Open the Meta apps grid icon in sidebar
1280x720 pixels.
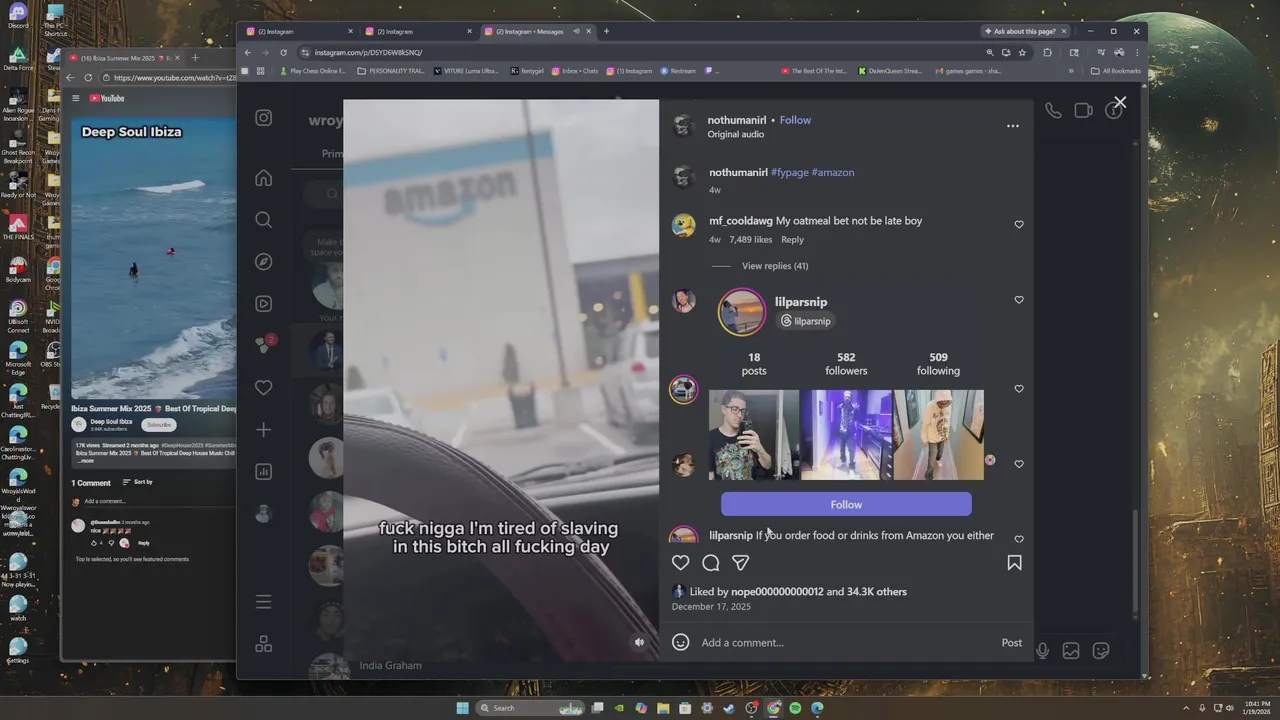(264, 644)
